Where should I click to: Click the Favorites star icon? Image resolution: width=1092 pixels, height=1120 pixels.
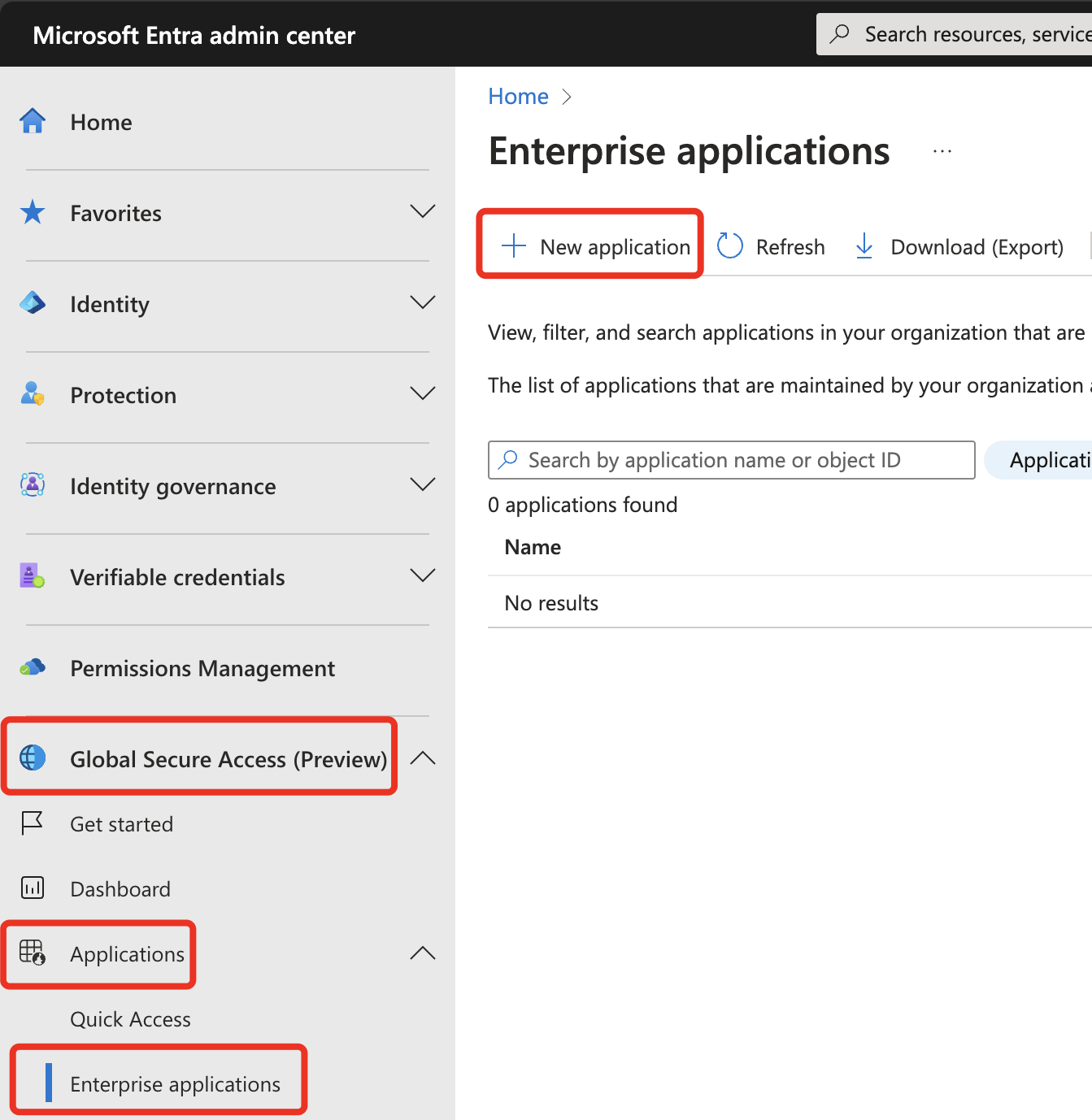pos(32,211)
